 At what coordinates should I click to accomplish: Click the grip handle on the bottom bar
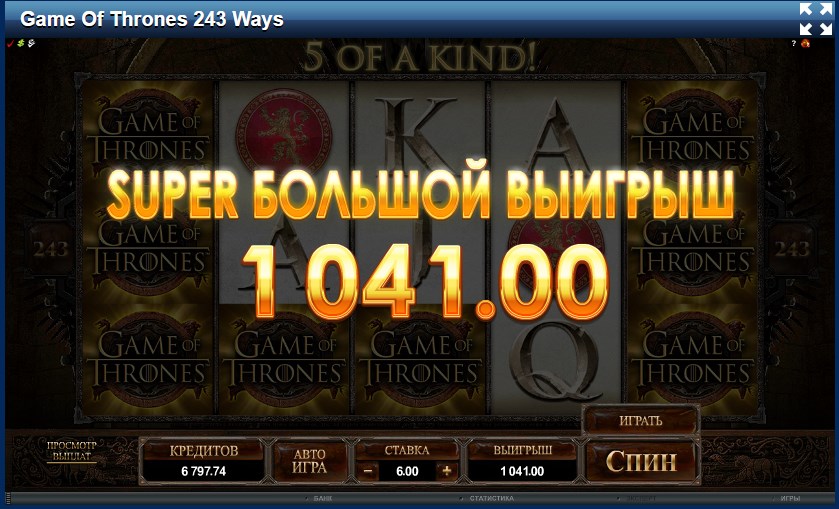[9, 498]
